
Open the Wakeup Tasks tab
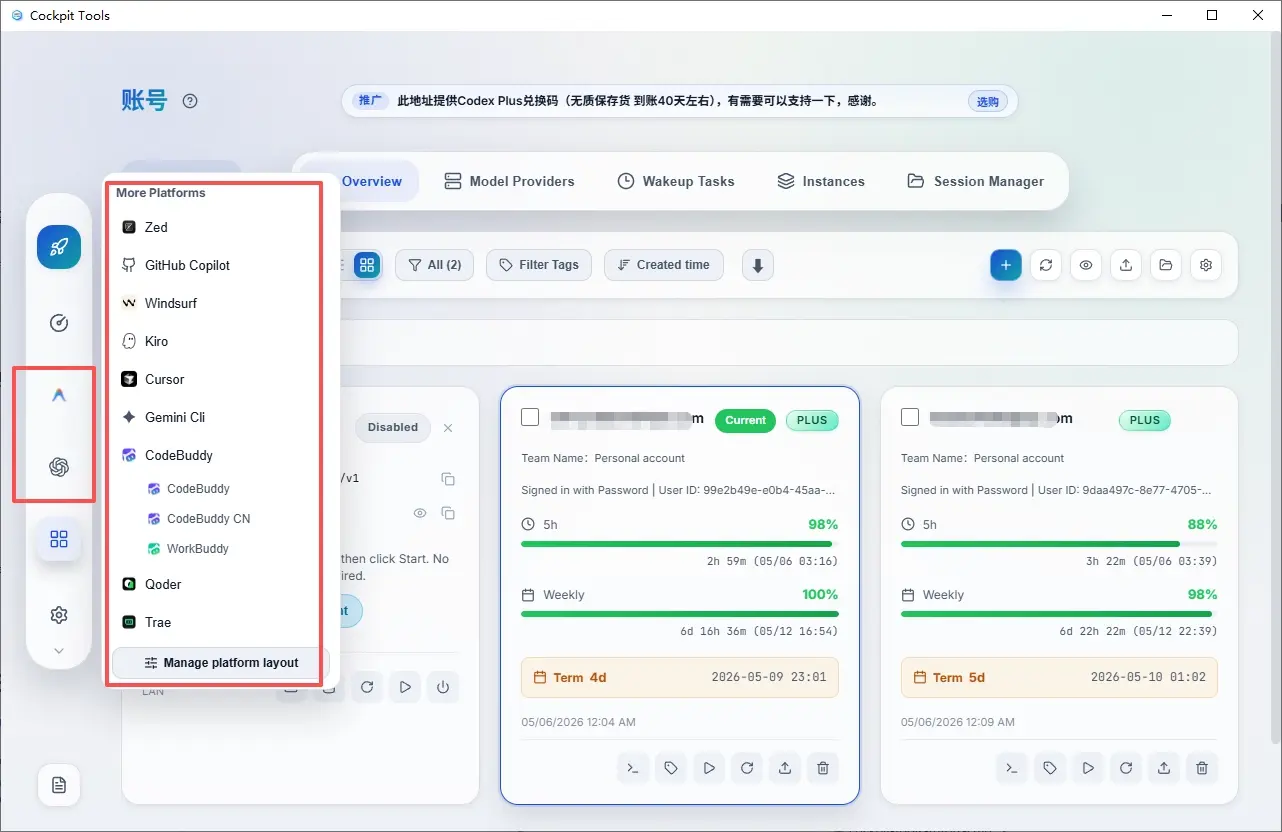click(676, 181)
